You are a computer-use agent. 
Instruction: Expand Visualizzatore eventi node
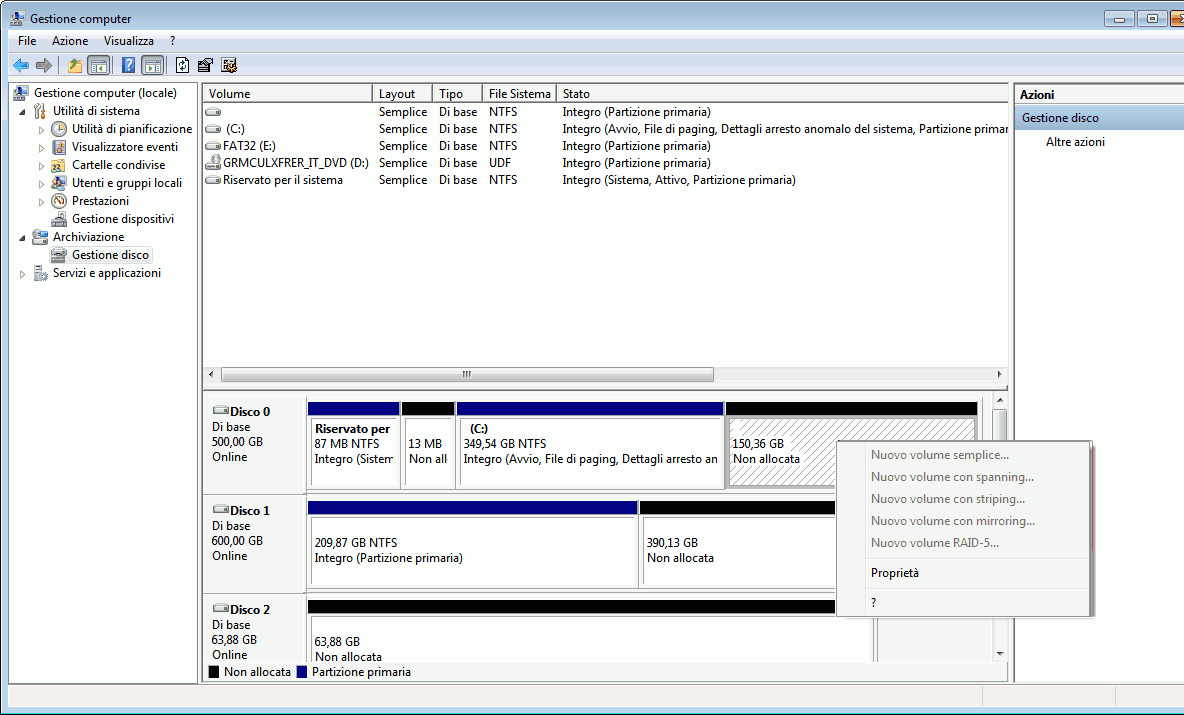41,148
